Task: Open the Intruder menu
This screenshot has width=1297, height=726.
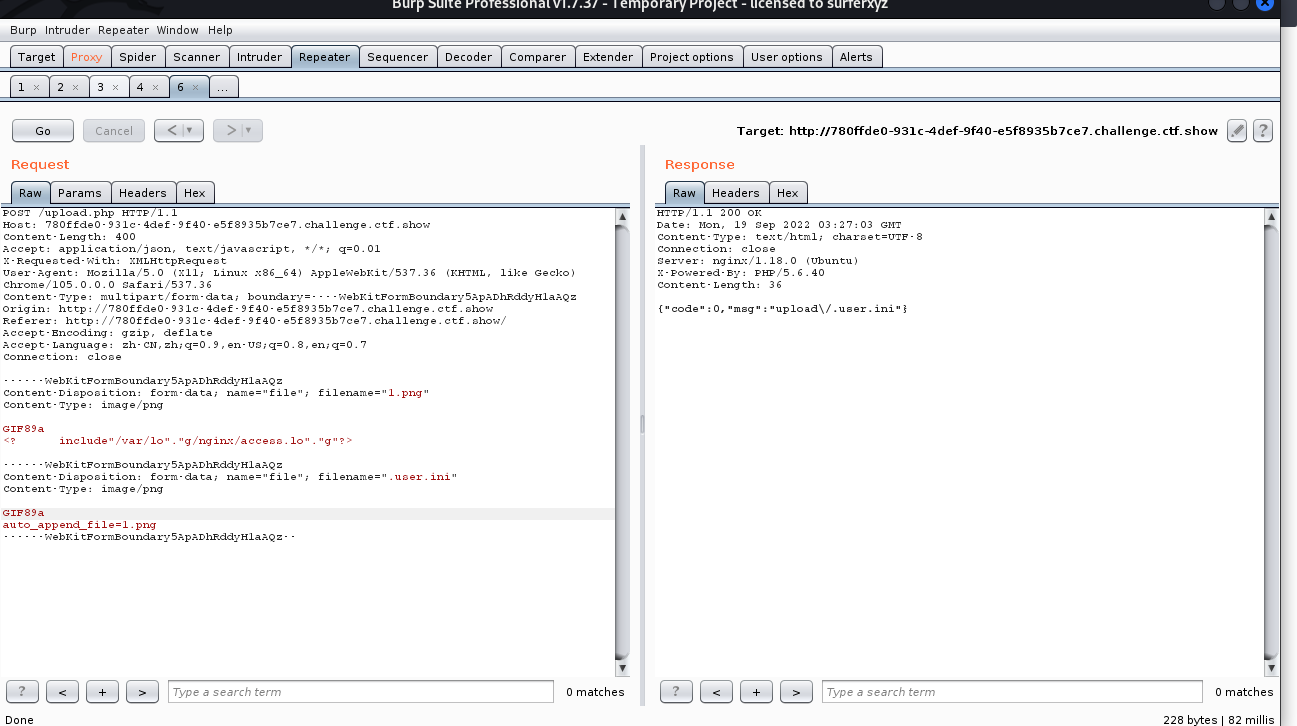Action: tap(67, 30)
